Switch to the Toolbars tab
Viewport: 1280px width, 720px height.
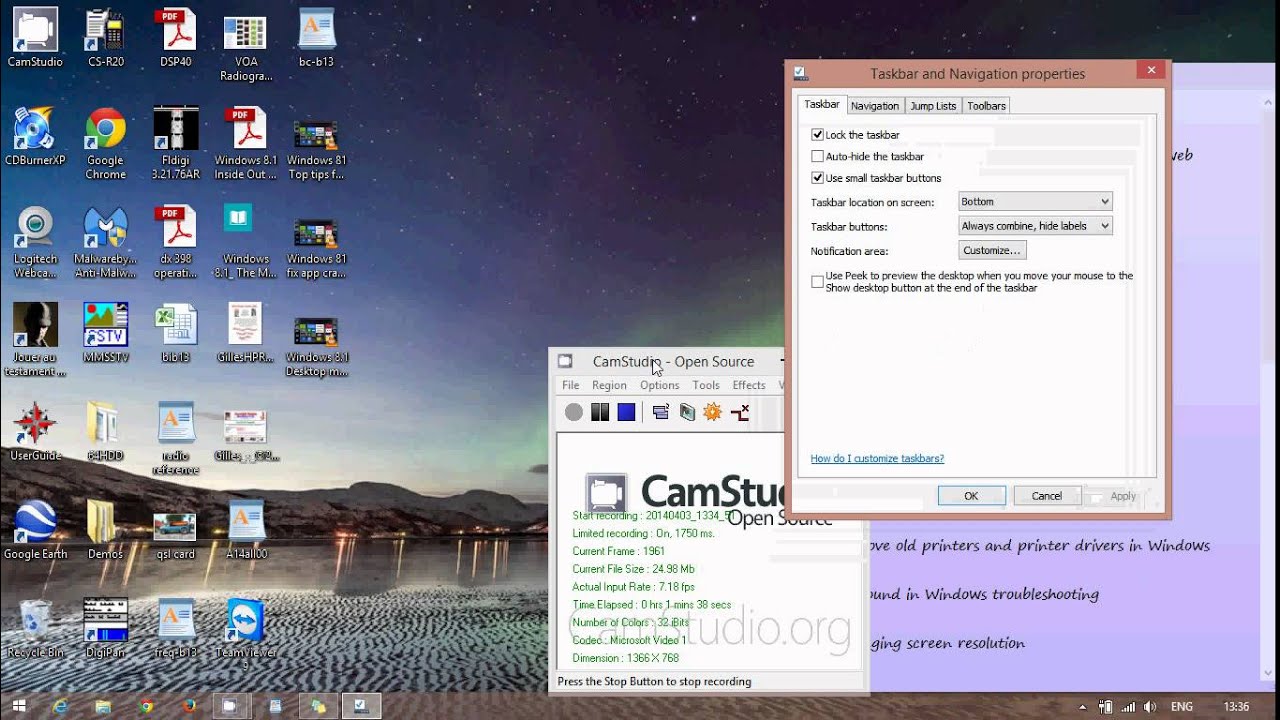tap(986, 106)
